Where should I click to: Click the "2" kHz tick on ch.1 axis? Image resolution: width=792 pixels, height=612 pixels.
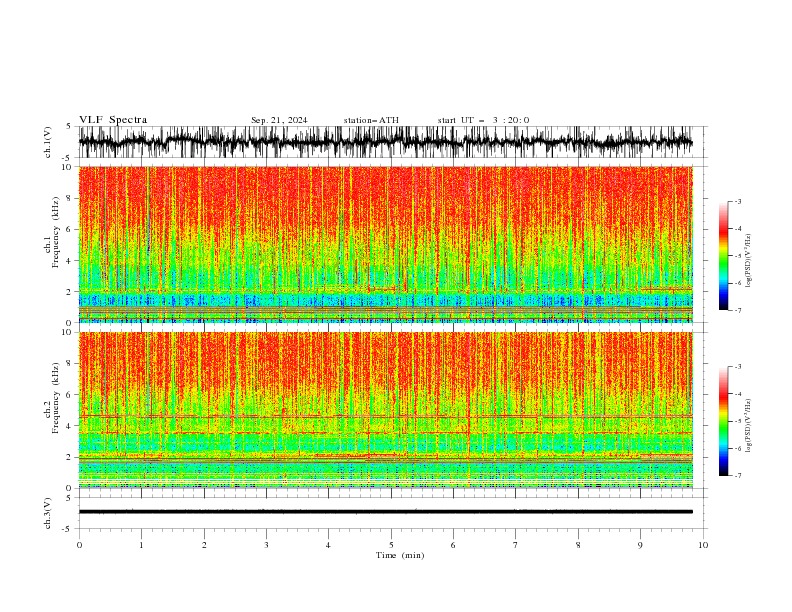tap(71, 292)
